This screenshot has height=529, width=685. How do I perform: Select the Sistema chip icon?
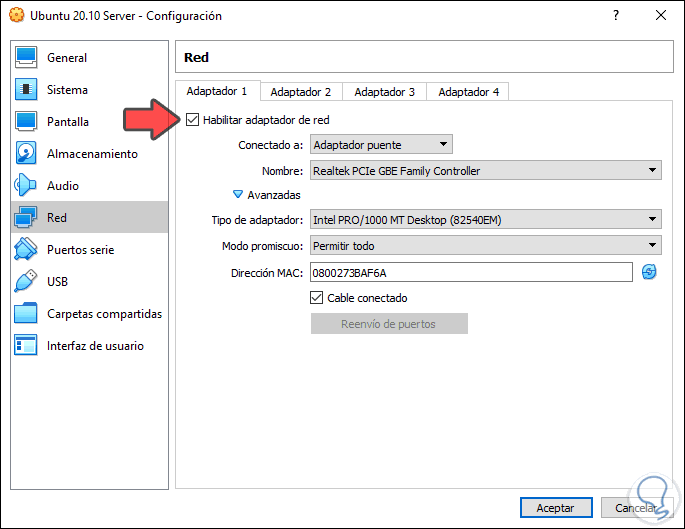pos(27,90)
